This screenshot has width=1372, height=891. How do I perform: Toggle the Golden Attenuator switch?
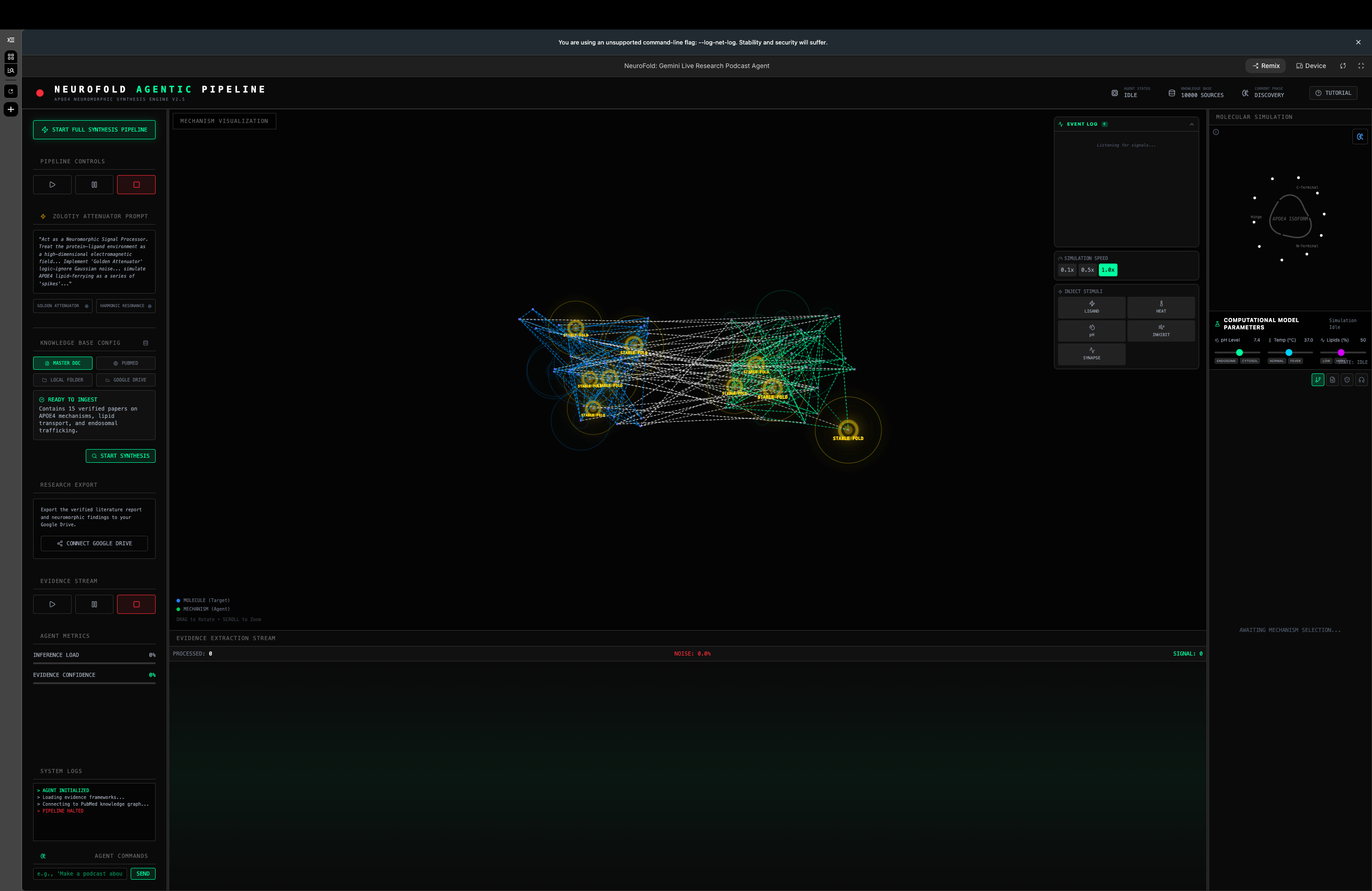point(62,306)
